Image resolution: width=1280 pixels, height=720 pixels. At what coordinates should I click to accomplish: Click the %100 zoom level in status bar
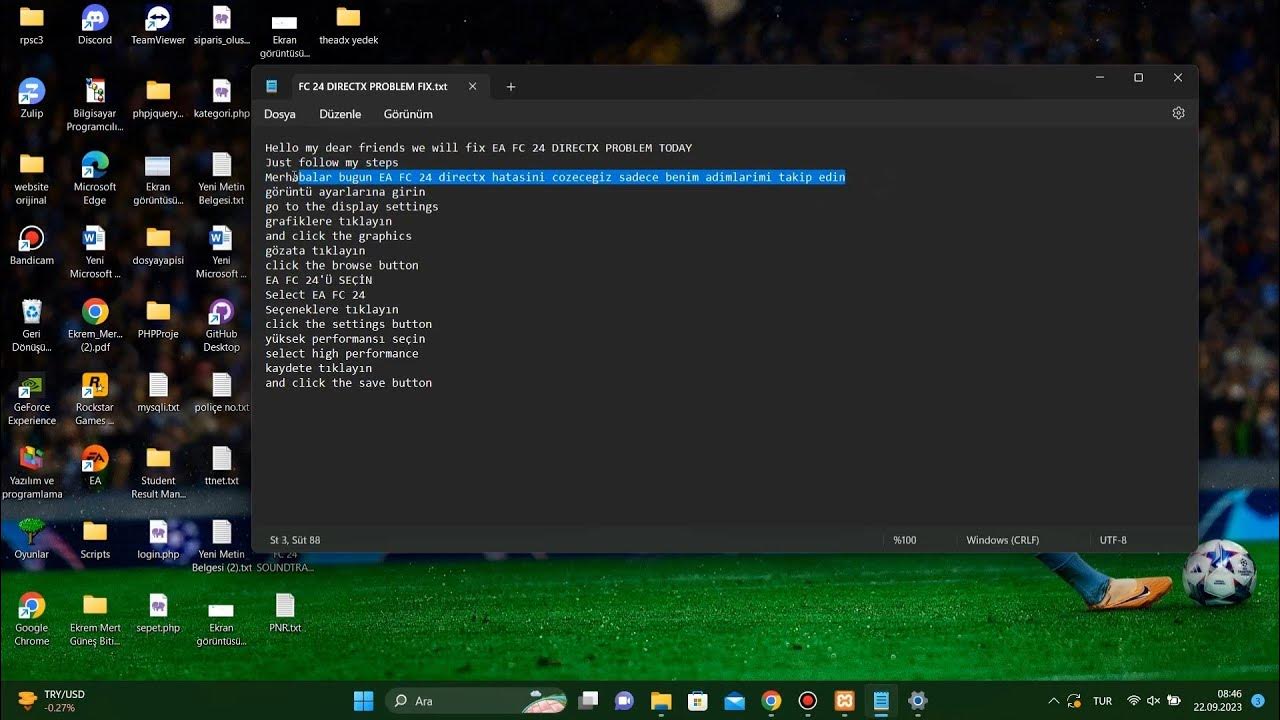coord(904,540)
